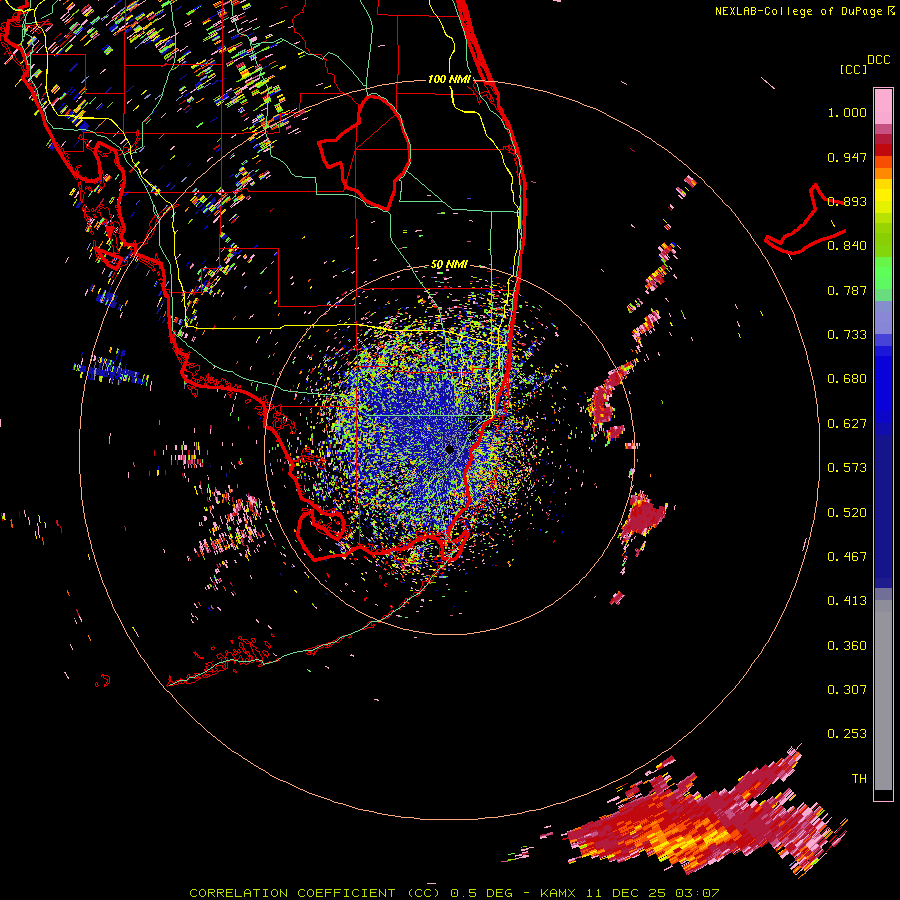
Task: Select the 0.520 scale value
Action: (x=847, y=513)
